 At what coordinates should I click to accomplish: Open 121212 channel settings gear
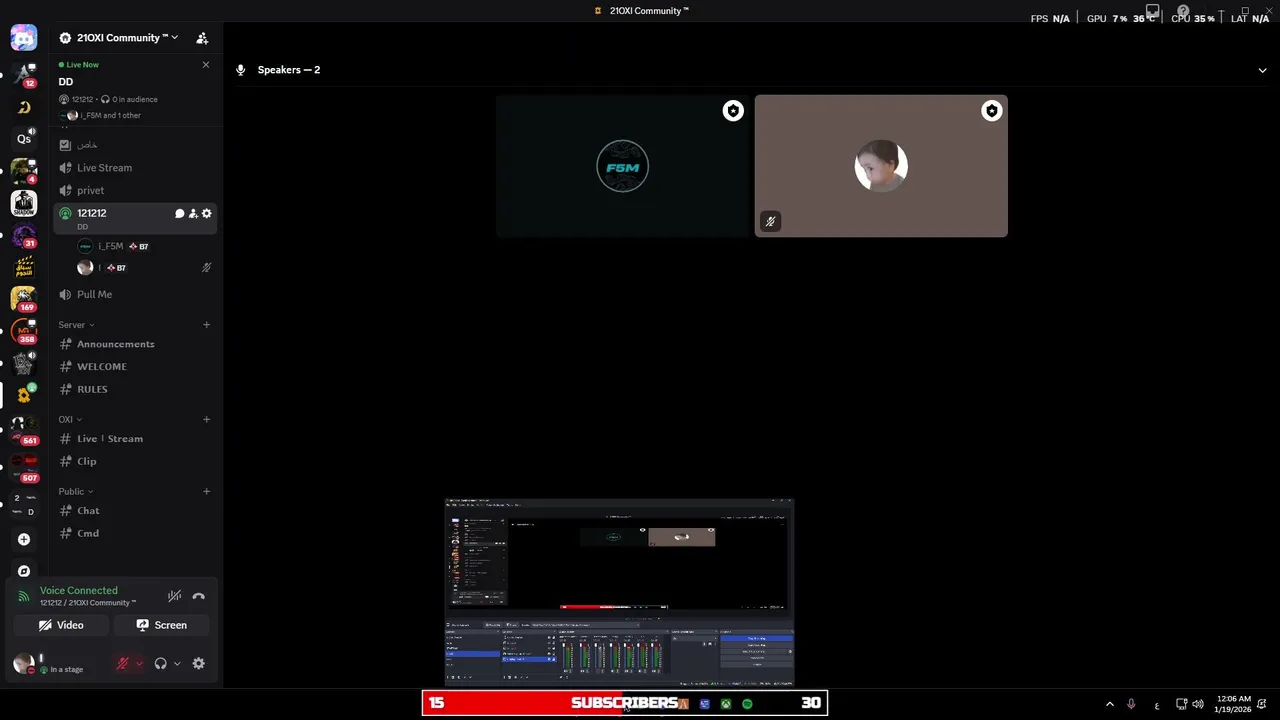coord(207,213)
